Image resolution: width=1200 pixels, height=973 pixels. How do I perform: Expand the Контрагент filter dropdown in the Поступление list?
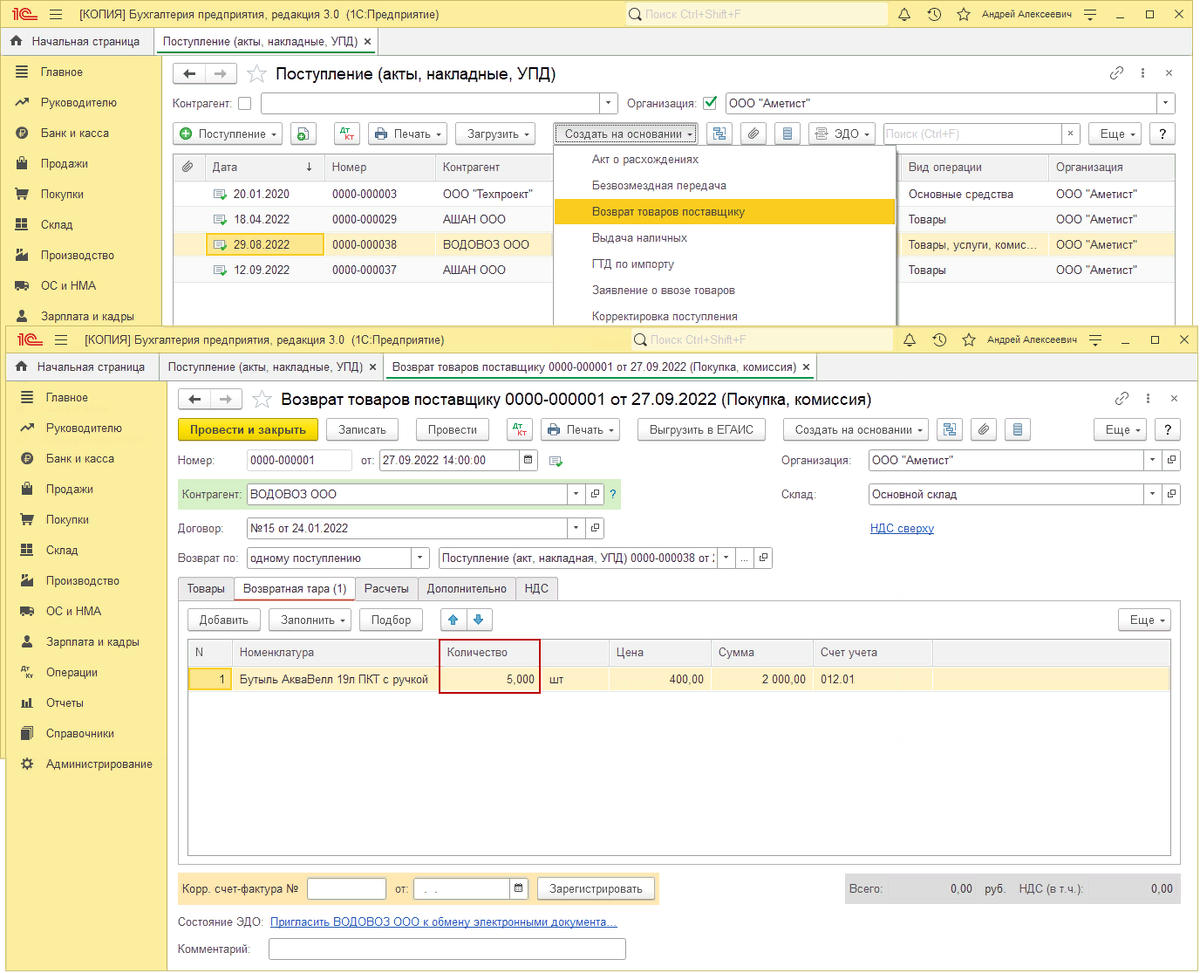click(609, 103)
